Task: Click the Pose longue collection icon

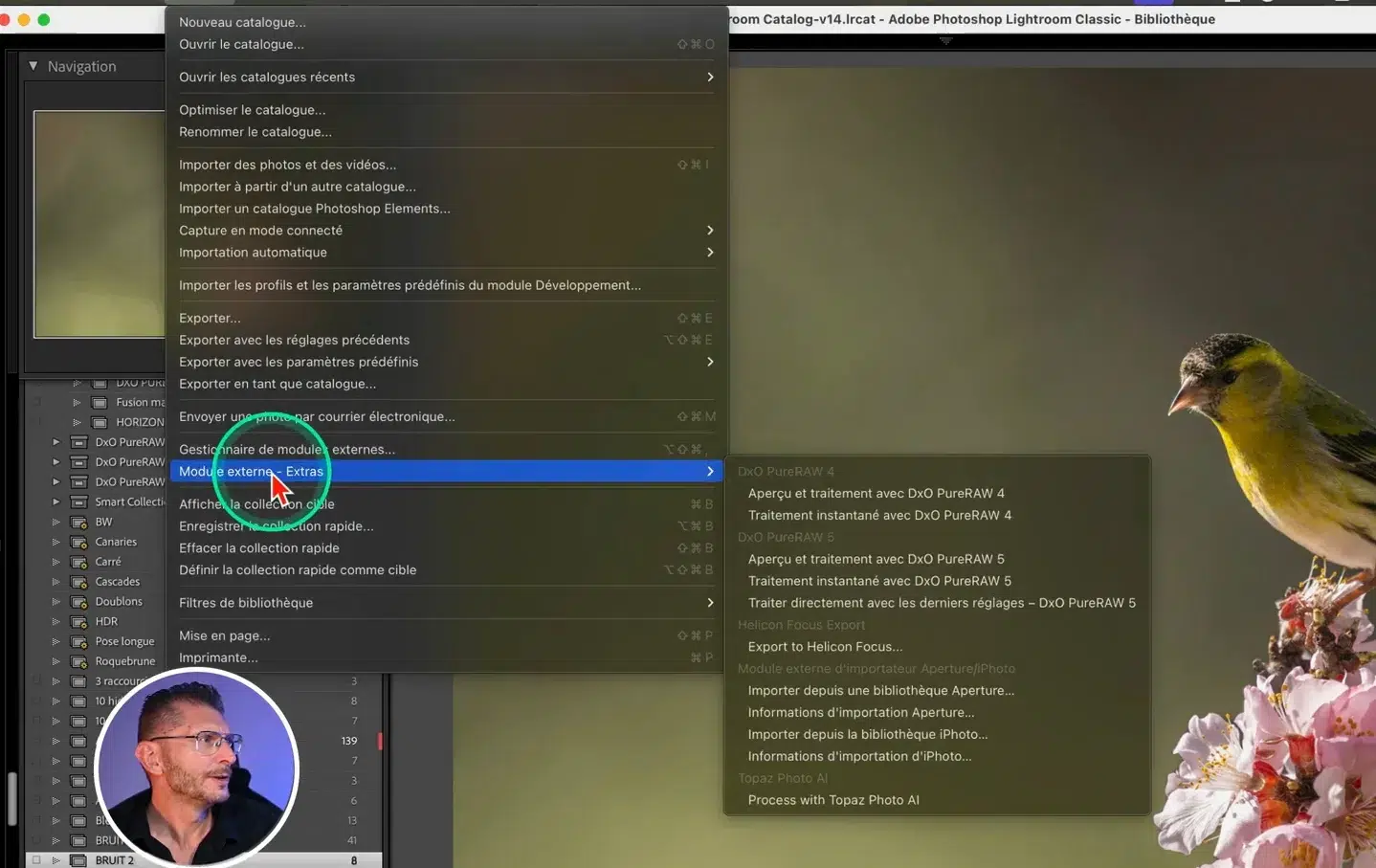Action: (x=78, y=642)
